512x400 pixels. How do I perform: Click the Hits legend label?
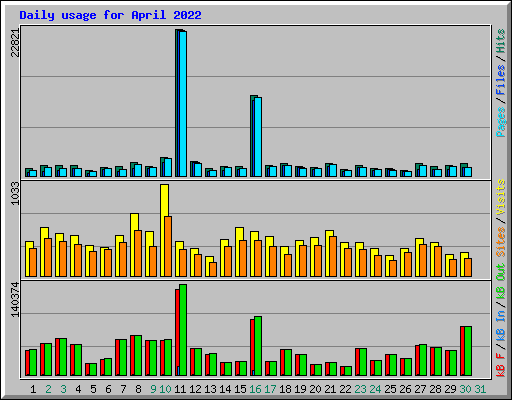click(x=501, y=41)
